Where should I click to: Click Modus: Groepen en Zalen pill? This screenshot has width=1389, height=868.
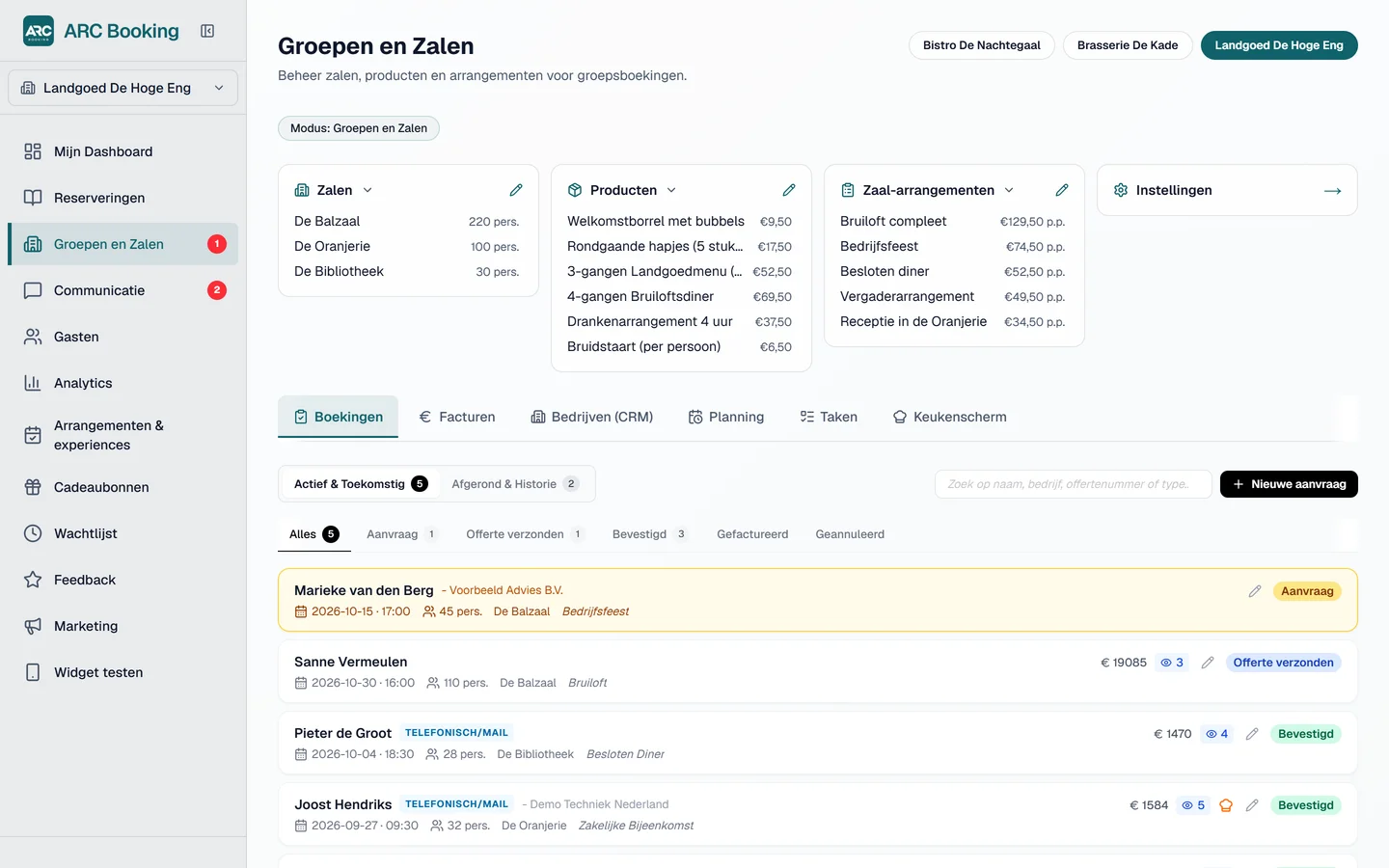pos(359,128)
